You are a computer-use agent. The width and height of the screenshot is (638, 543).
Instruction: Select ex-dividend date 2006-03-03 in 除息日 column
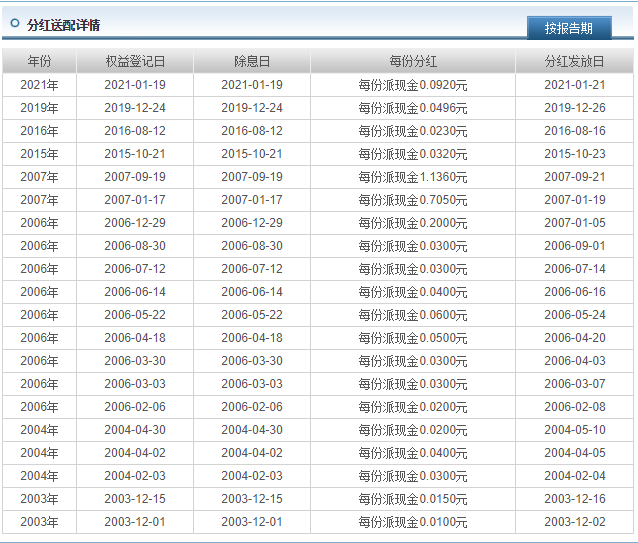click(x=252, y=384)
